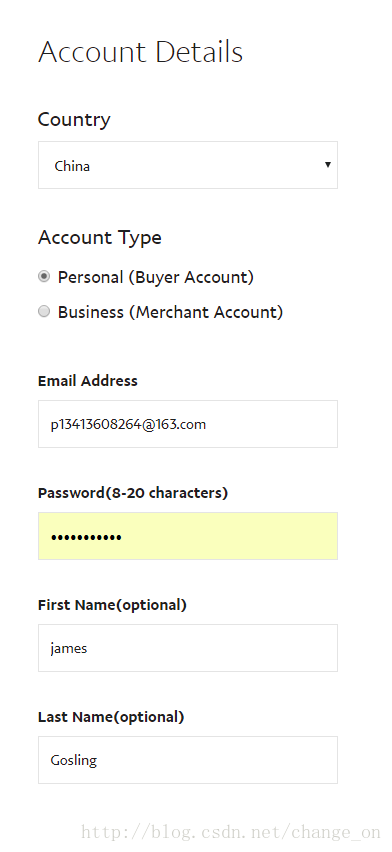Focus the yellow Password input field
The height and width of the screenshot is (852, 392).
pyautogui.click(x=188, y=536)
